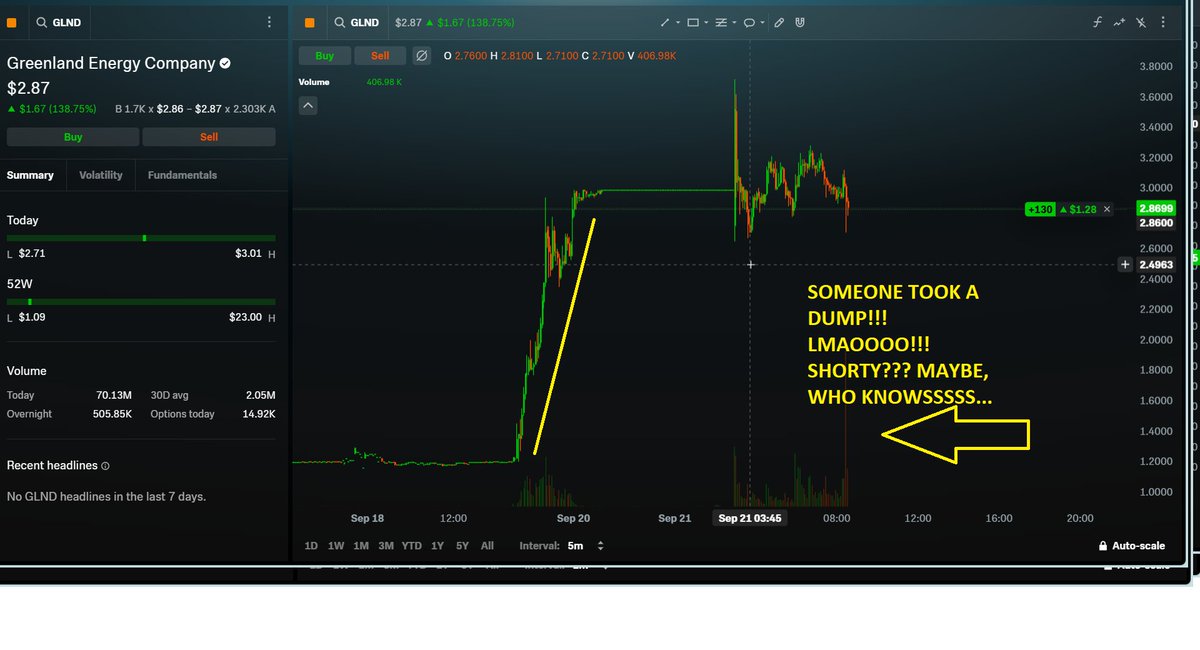The image size is (1200, 650).
Task: Click the search magnifier in the left panel
Action: [41, 22]
